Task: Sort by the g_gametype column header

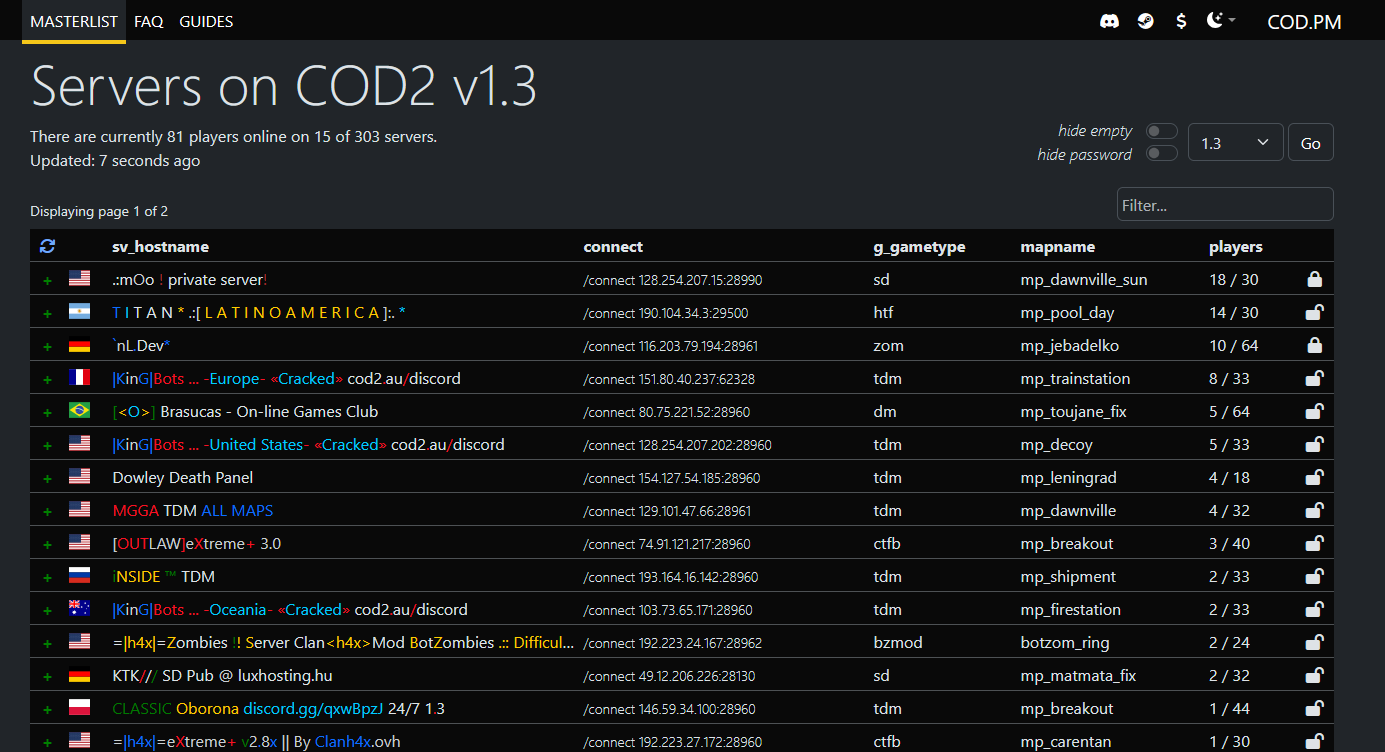Action: point(919,247)
